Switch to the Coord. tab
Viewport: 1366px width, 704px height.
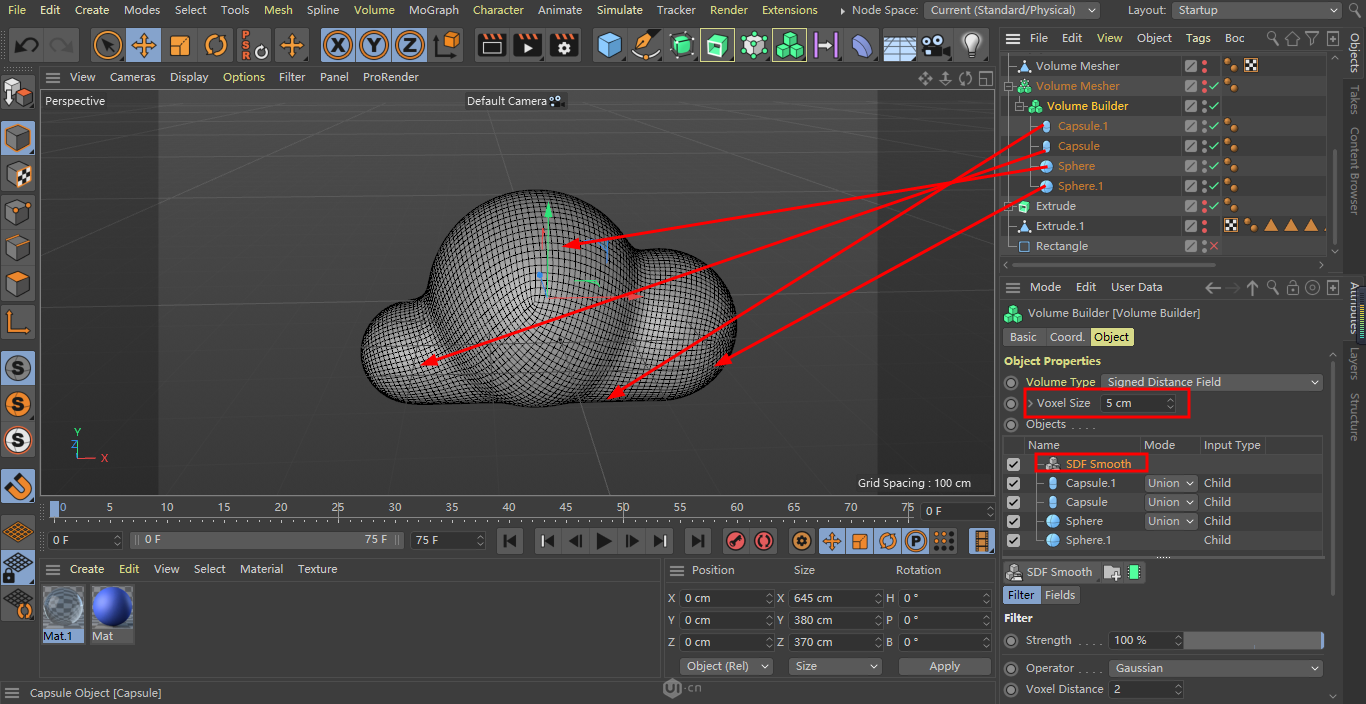coord(1066,337)
